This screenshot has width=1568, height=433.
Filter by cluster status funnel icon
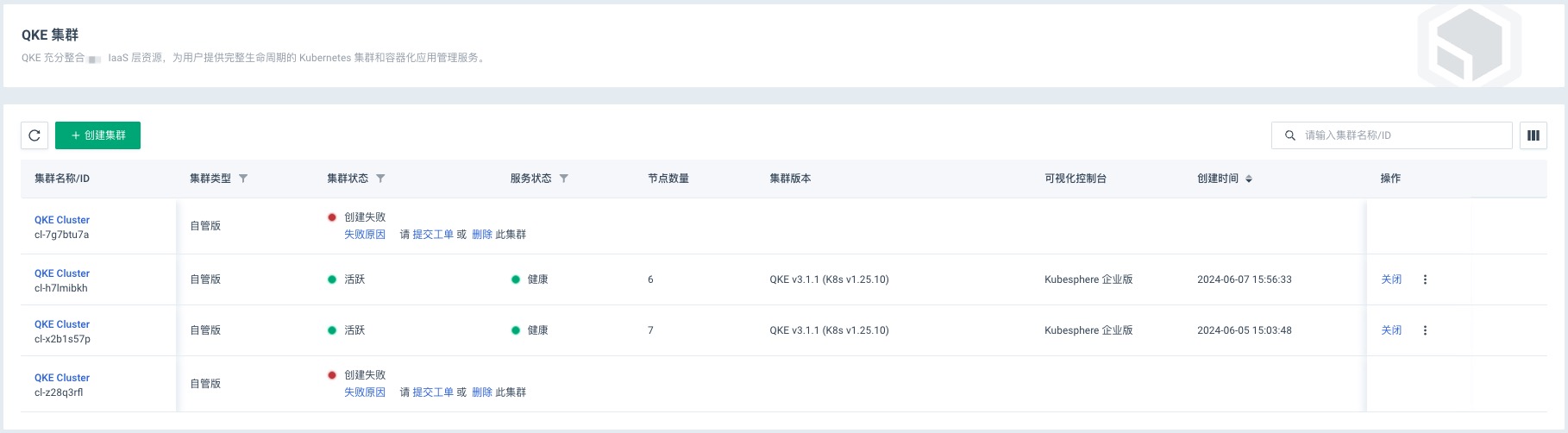point(380,179)
